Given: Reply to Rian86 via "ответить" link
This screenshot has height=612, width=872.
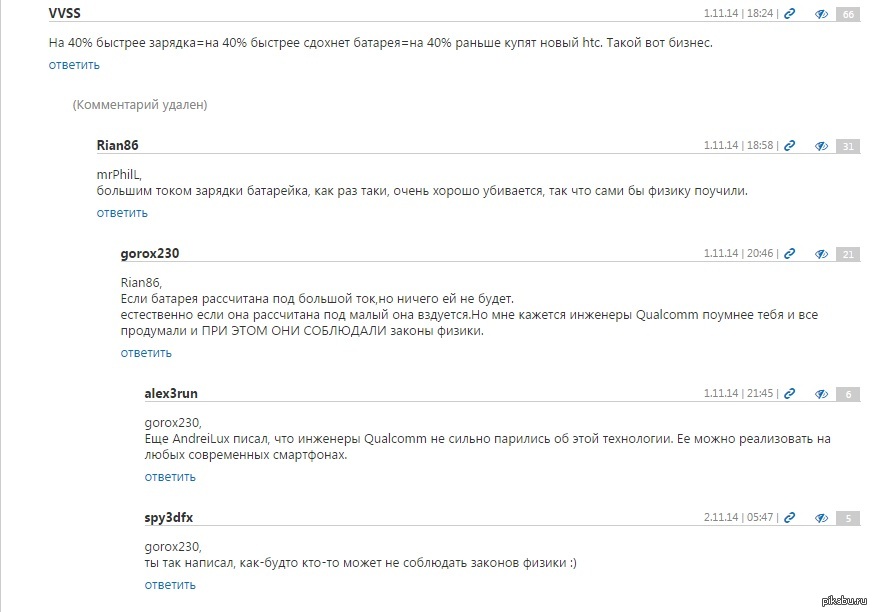Looking at the screenshot, I should (122, 212).
